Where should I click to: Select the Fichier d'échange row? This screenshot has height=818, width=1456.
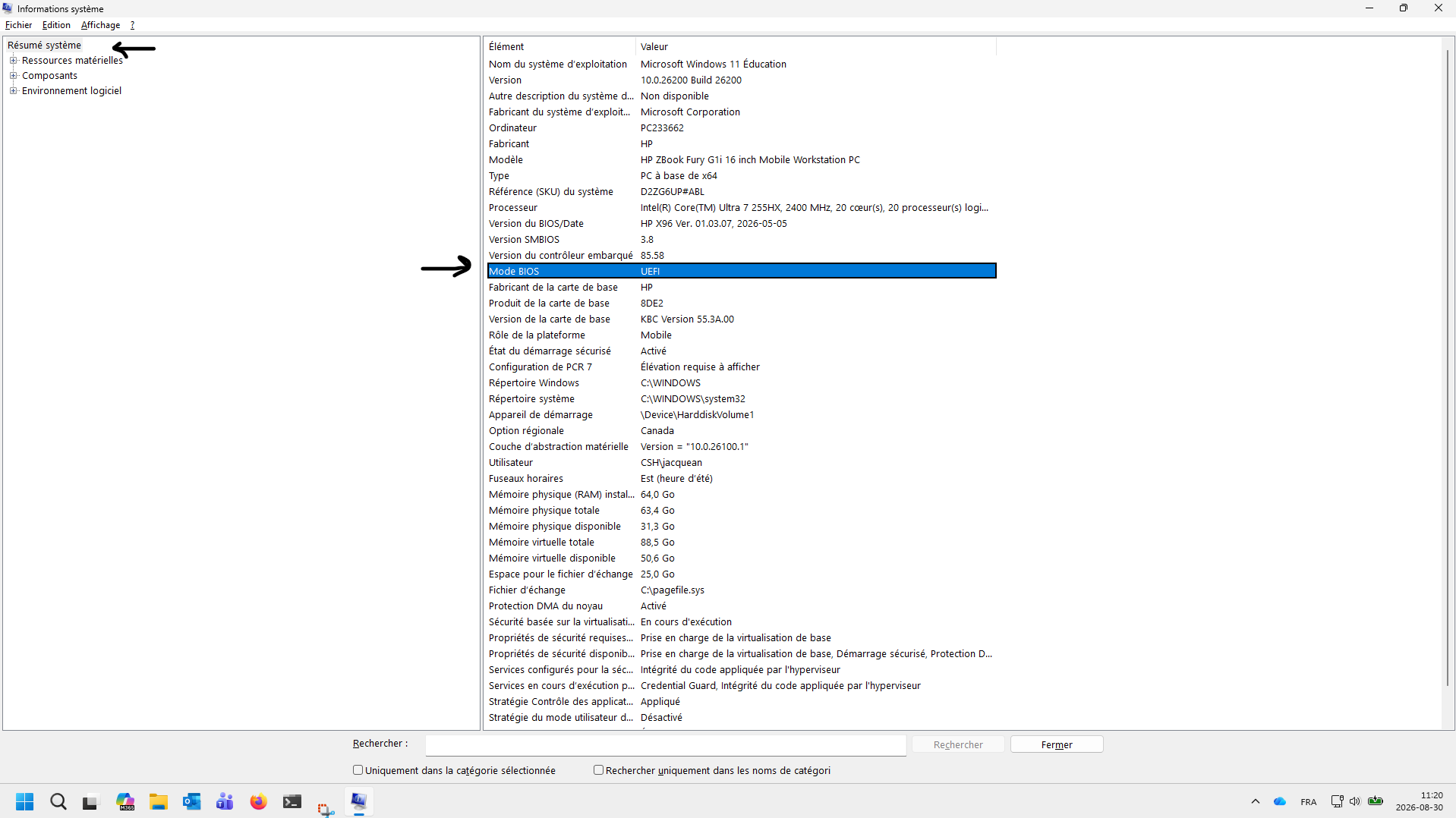(x=741, y=590)
